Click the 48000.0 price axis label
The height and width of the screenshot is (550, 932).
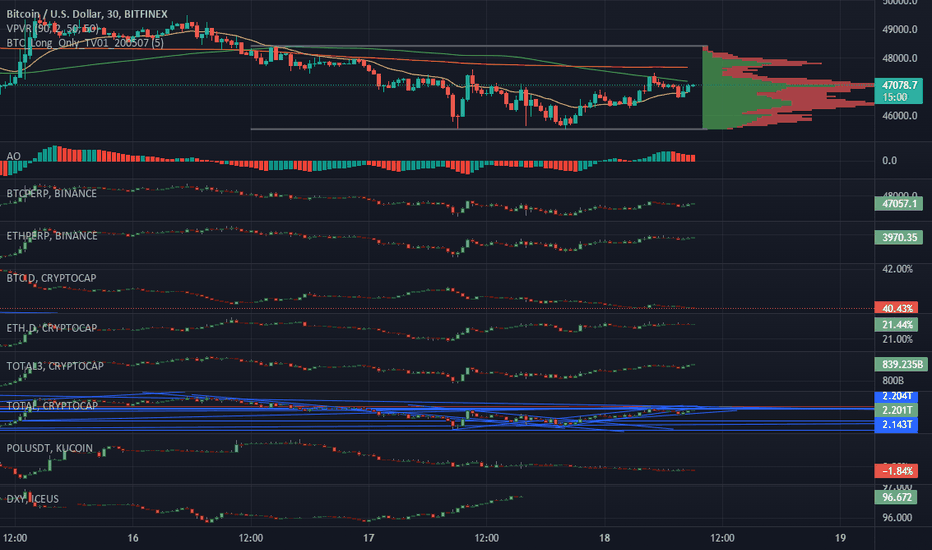[x=899, y=58]
